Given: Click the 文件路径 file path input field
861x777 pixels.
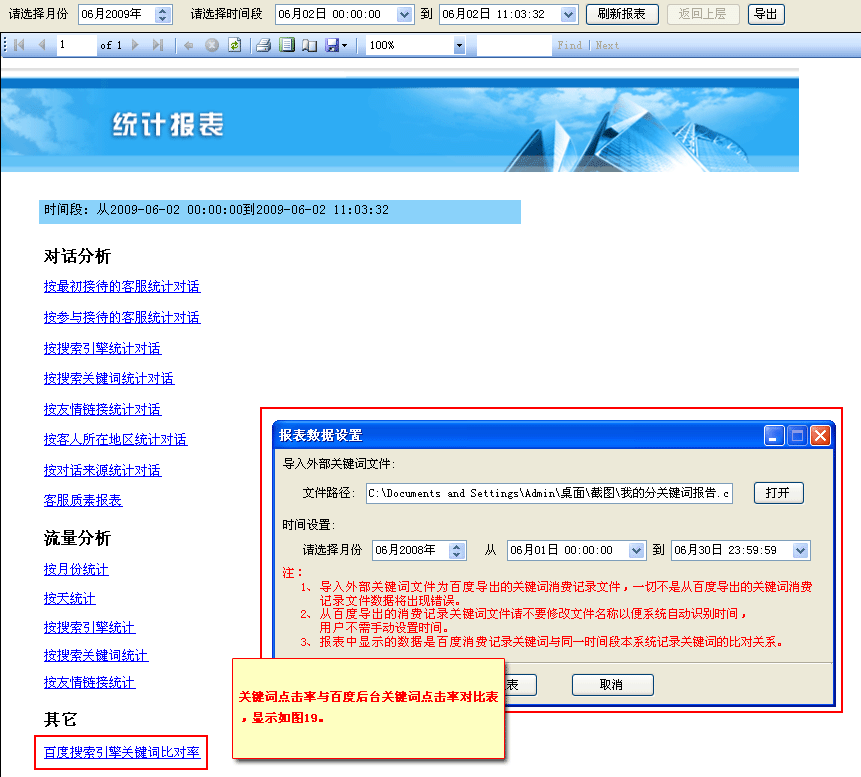Looking at the screenshot, I should tap(548, 493).
